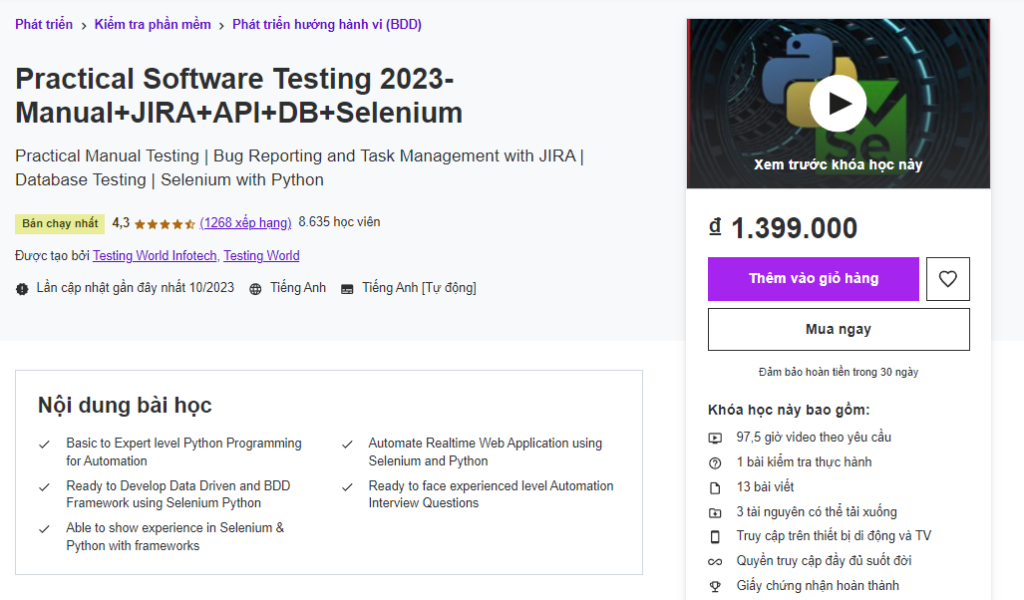Click the star rating display
This screenshot has height=600, width=1024.
click(x=164, y=224)
